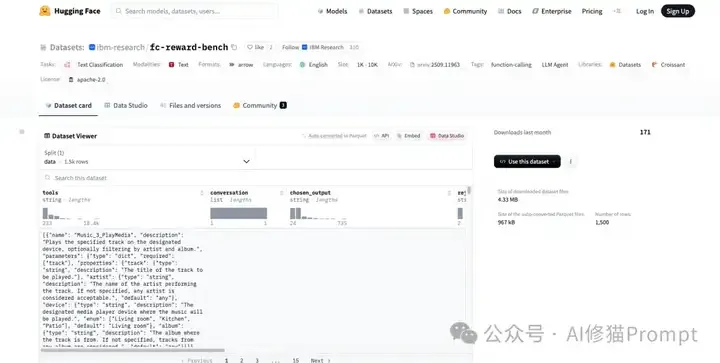Viewport: 720px width, 363px height.
Task: Click the Hugging Face emoji logo
Action: [x=45, y=11]
